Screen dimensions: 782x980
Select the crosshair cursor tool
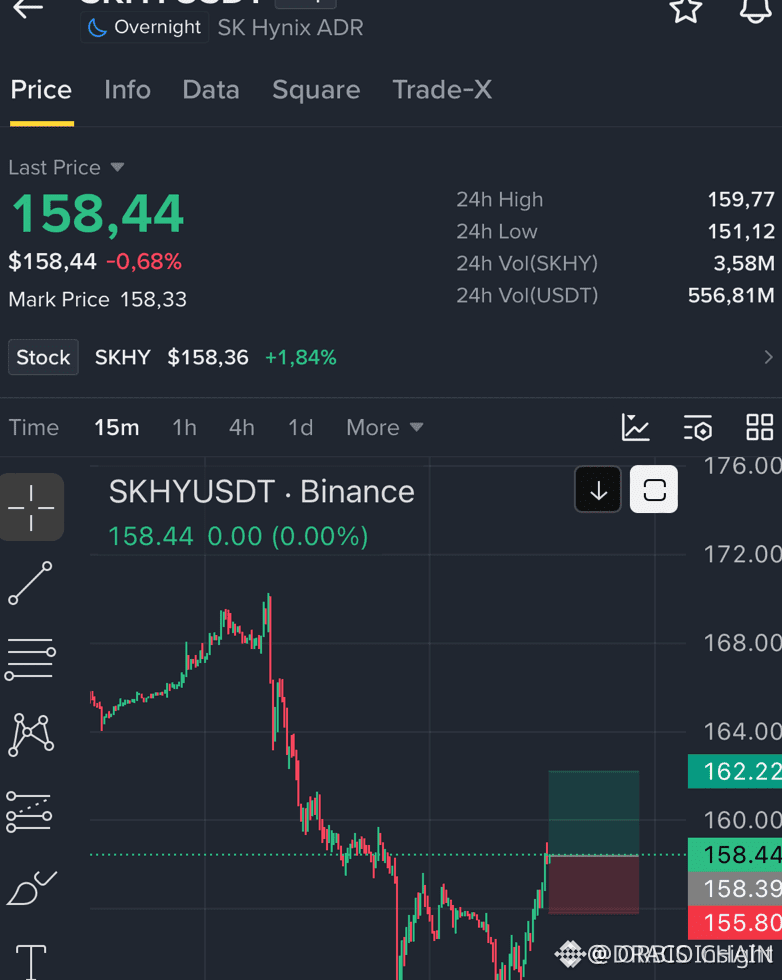31,507
